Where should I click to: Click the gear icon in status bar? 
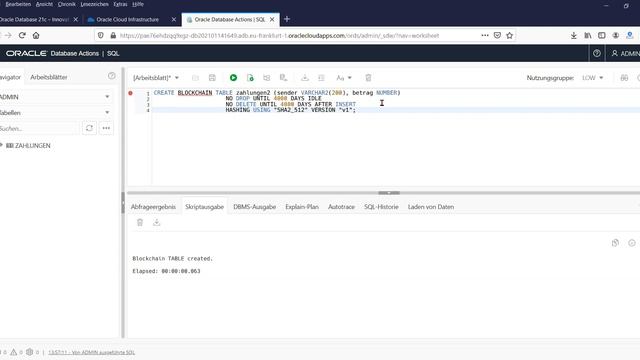29,352
